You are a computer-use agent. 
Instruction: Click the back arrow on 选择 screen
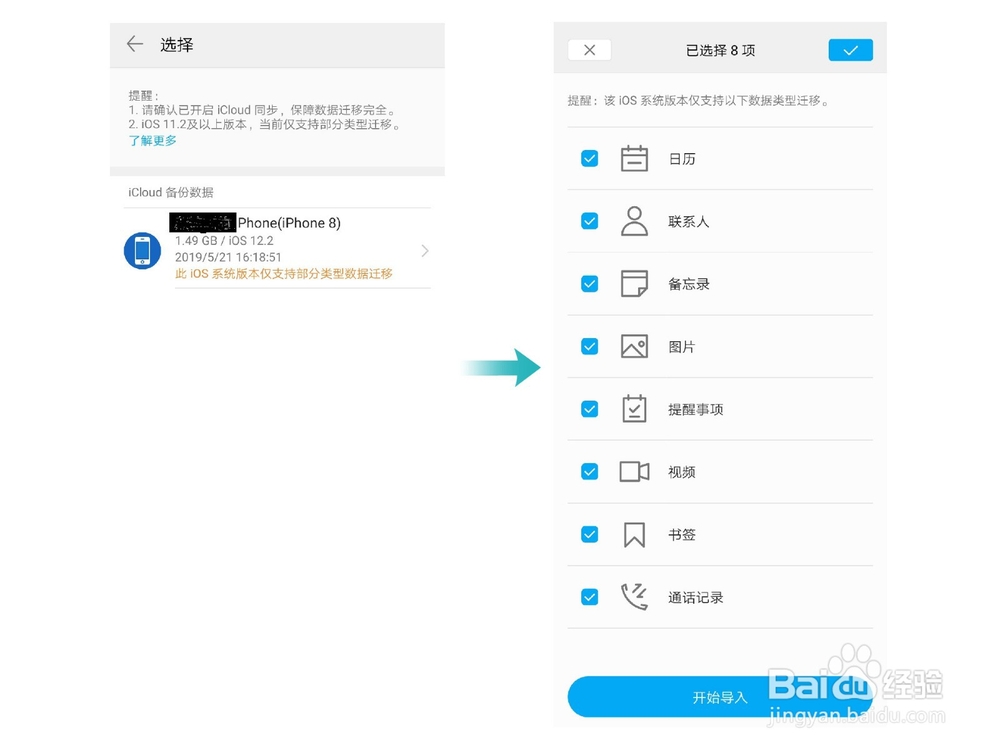pos(135,44)
